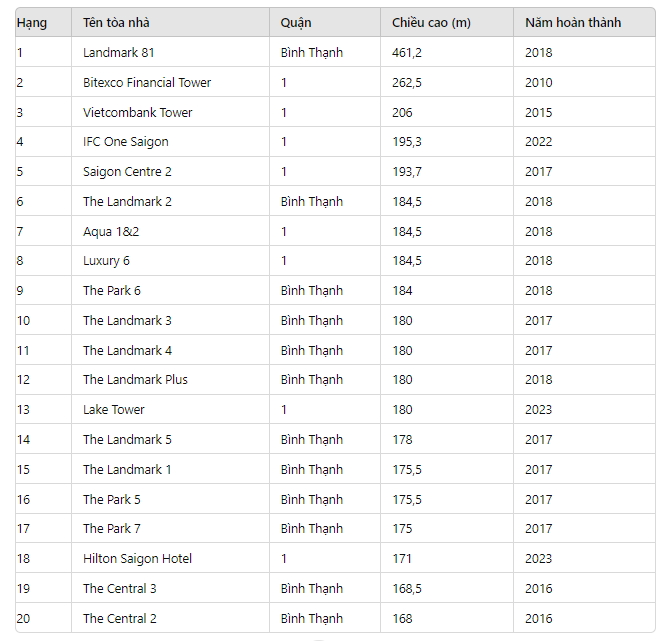The width and height of the screenshot is (666, 641).
Task: Select the "Năm hoàn thành" column header
Action: tap(573, 22)
